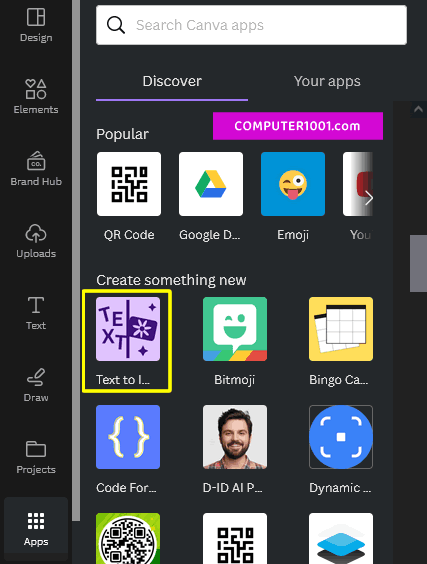Click the apps panel scrollbar thumb
427x564 pixels.
click(418, 263)
